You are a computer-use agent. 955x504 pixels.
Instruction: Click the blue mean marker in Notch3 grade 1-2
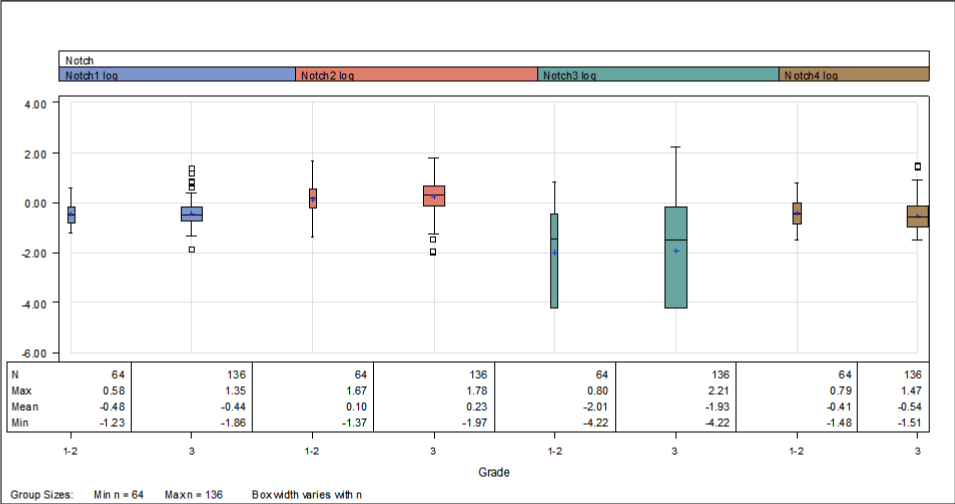pos(554,253)
